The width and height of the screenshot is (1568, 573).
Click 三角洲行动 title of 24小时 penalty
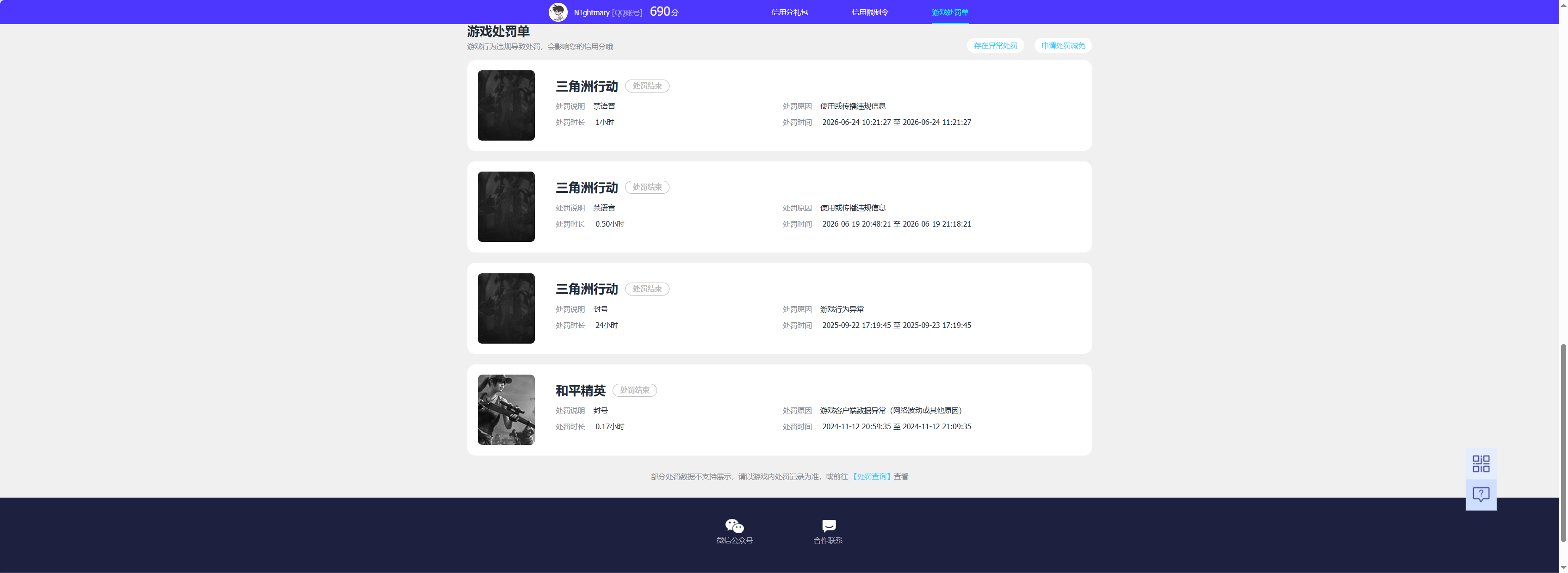[586, 289]
